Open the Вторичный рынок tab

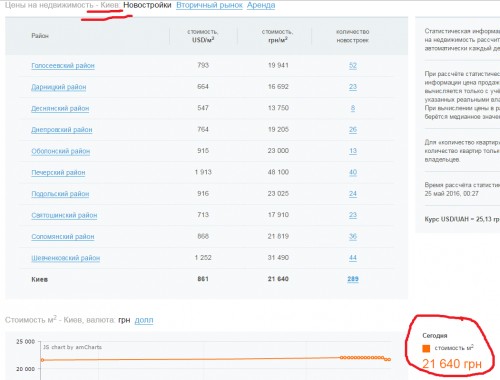tap(209, 5)
